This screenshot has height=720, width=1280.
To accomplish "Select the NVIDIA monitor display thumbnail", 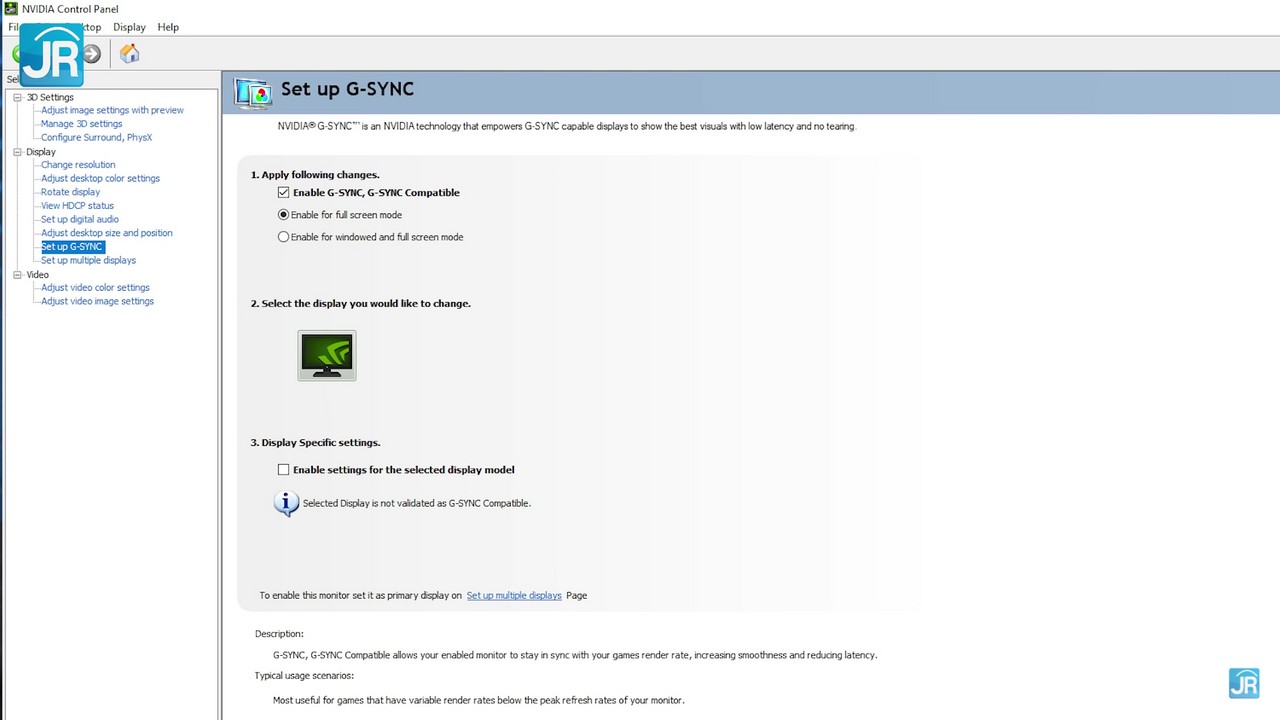I will [327, 356].
